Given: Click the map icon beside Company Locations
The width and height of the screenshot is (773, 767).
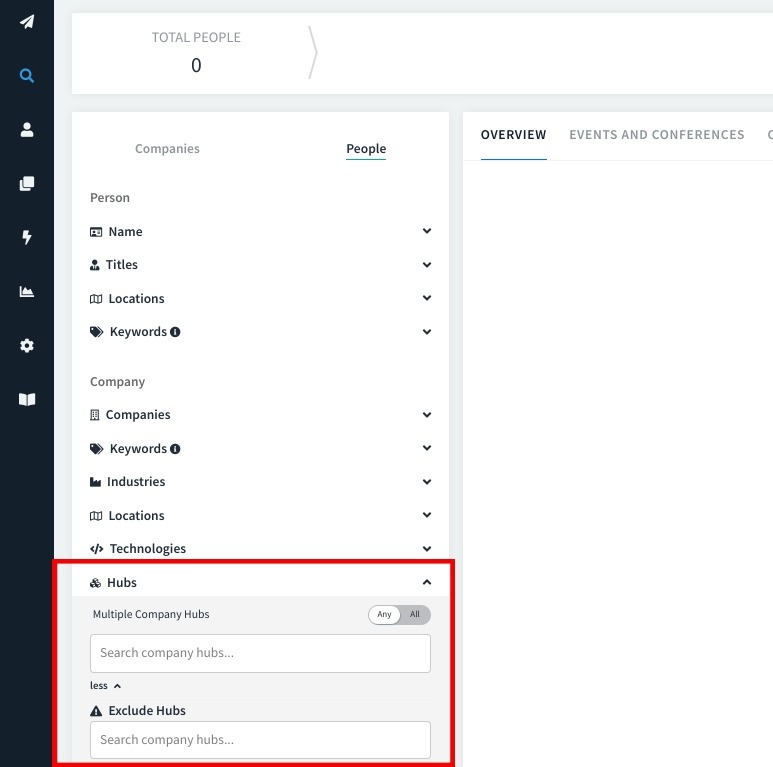Looking at the screenshot, I should pos(96,516).
